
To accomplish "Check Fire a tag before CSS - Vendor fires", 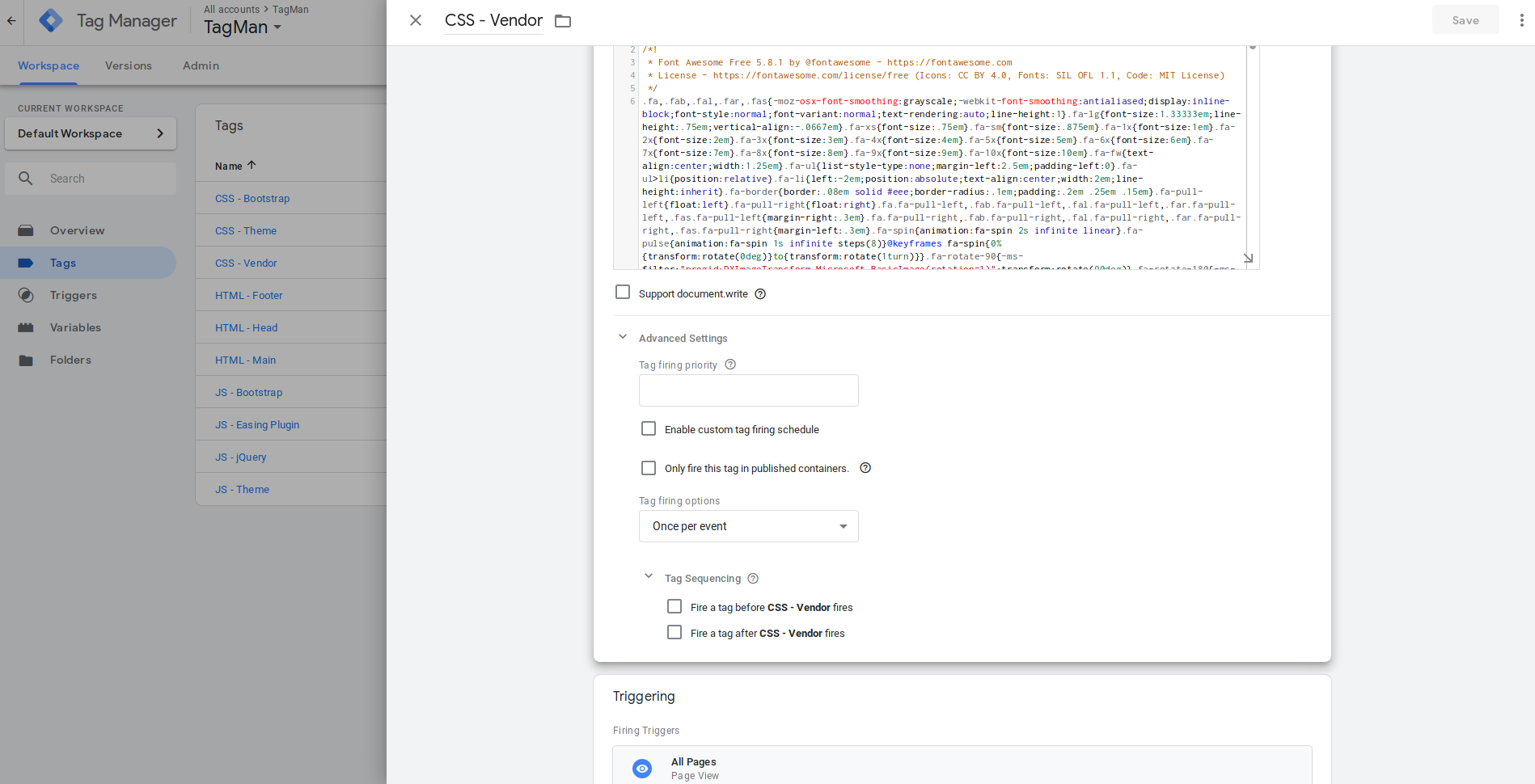I will coord(674,606).
